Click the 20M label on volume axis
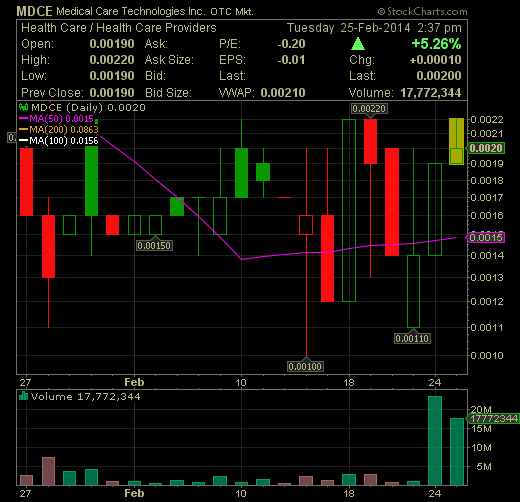520x502 pixels. (x=481, y=409)
